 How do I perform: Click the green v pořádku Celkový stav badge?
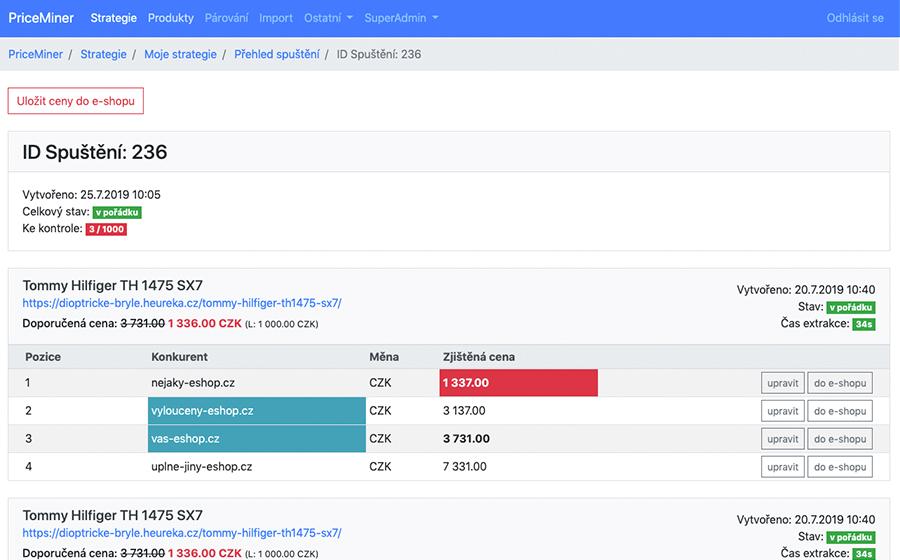pyautogui.click(x=117, y=212)
